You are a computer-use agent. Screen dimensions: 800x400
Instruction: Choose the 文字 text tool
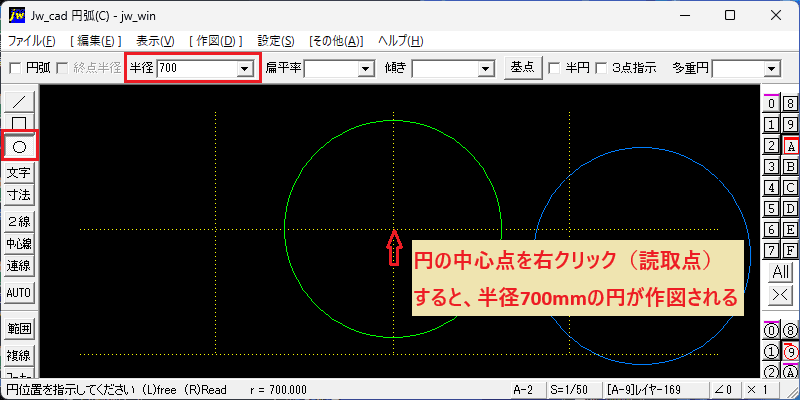(19, 173)
